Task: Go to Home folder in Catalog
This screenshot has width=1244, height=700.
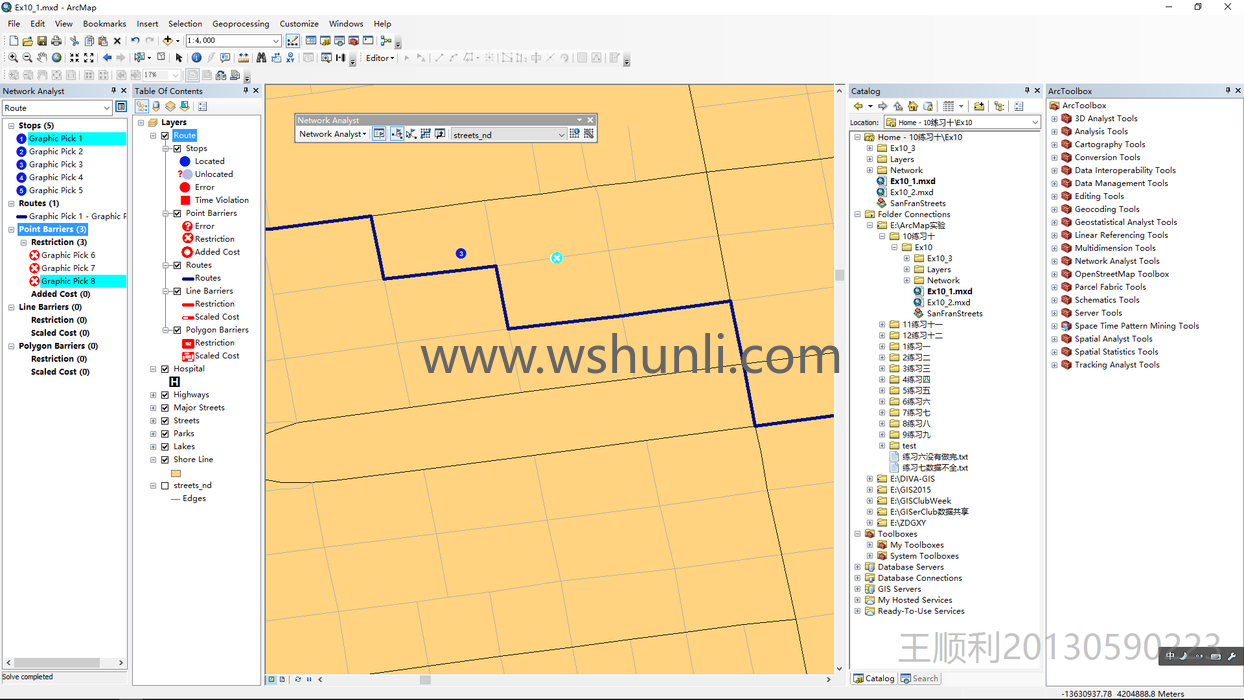Action: pyautogui.click(x=912, y=106)
